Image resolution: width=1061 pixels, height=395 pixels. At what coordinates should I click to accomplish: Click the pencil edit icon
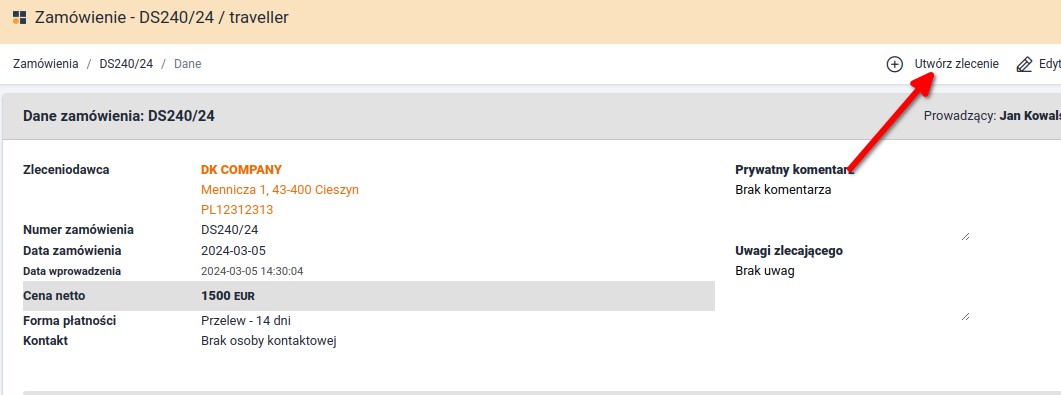coord(1024,64)
